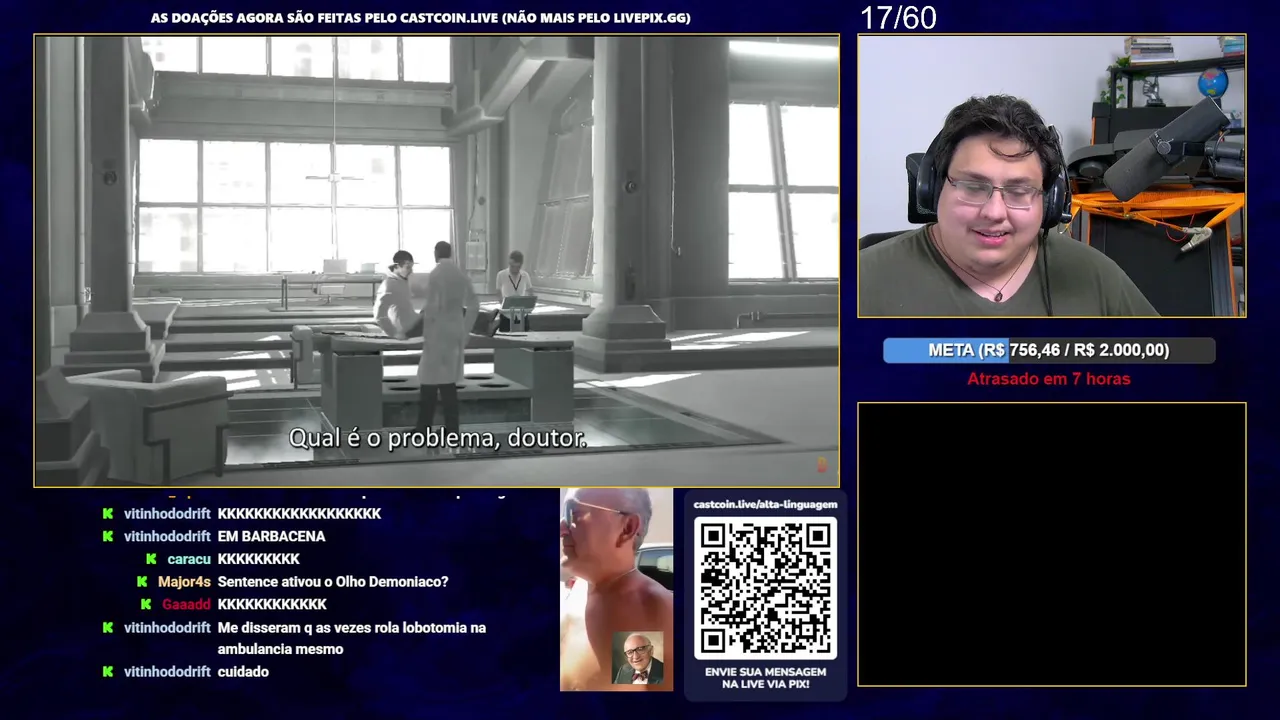Click the streamer webcam feed

(x=1052, y=176)
